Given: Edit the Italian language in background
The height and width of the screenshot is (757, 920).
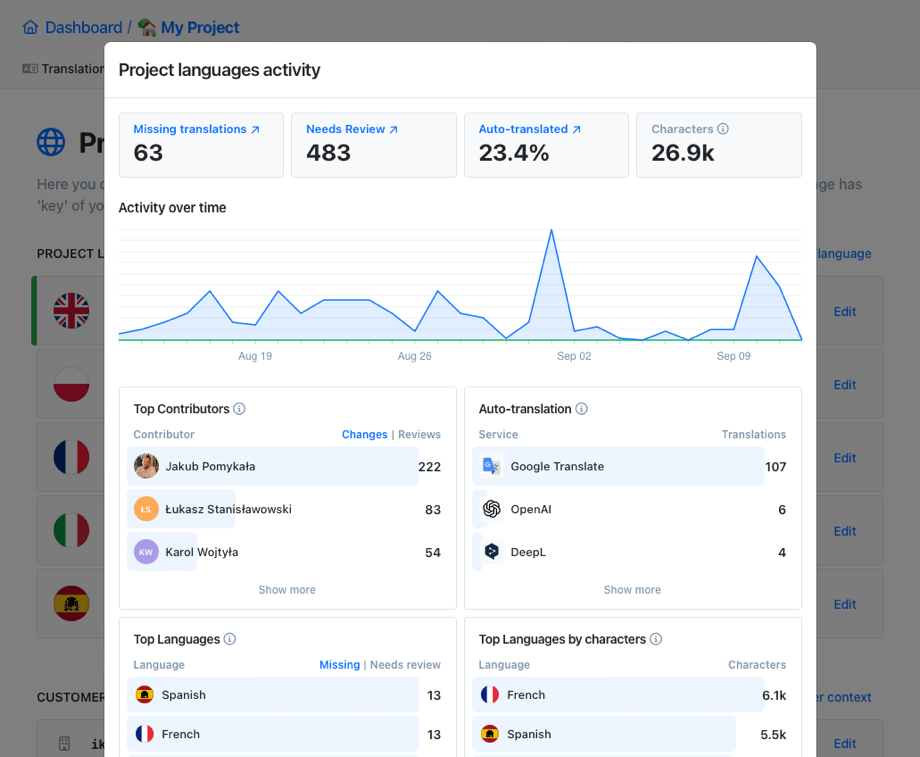Looking at the screenshot, I should [x=844, y=531].
